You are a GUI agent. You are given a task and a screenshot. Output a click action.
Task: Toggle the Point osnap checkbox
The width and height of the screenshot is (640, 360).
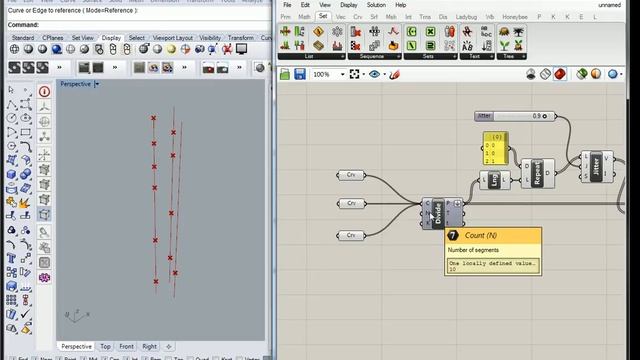59,358
